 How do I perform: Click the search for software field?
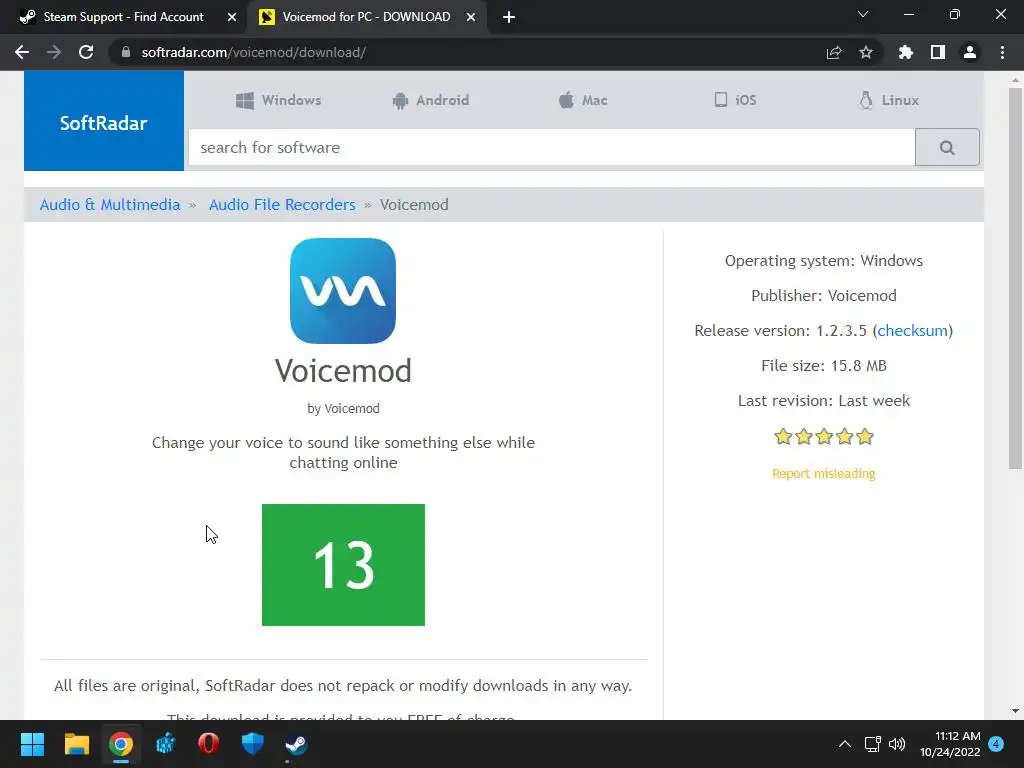[x=552, y=148]
